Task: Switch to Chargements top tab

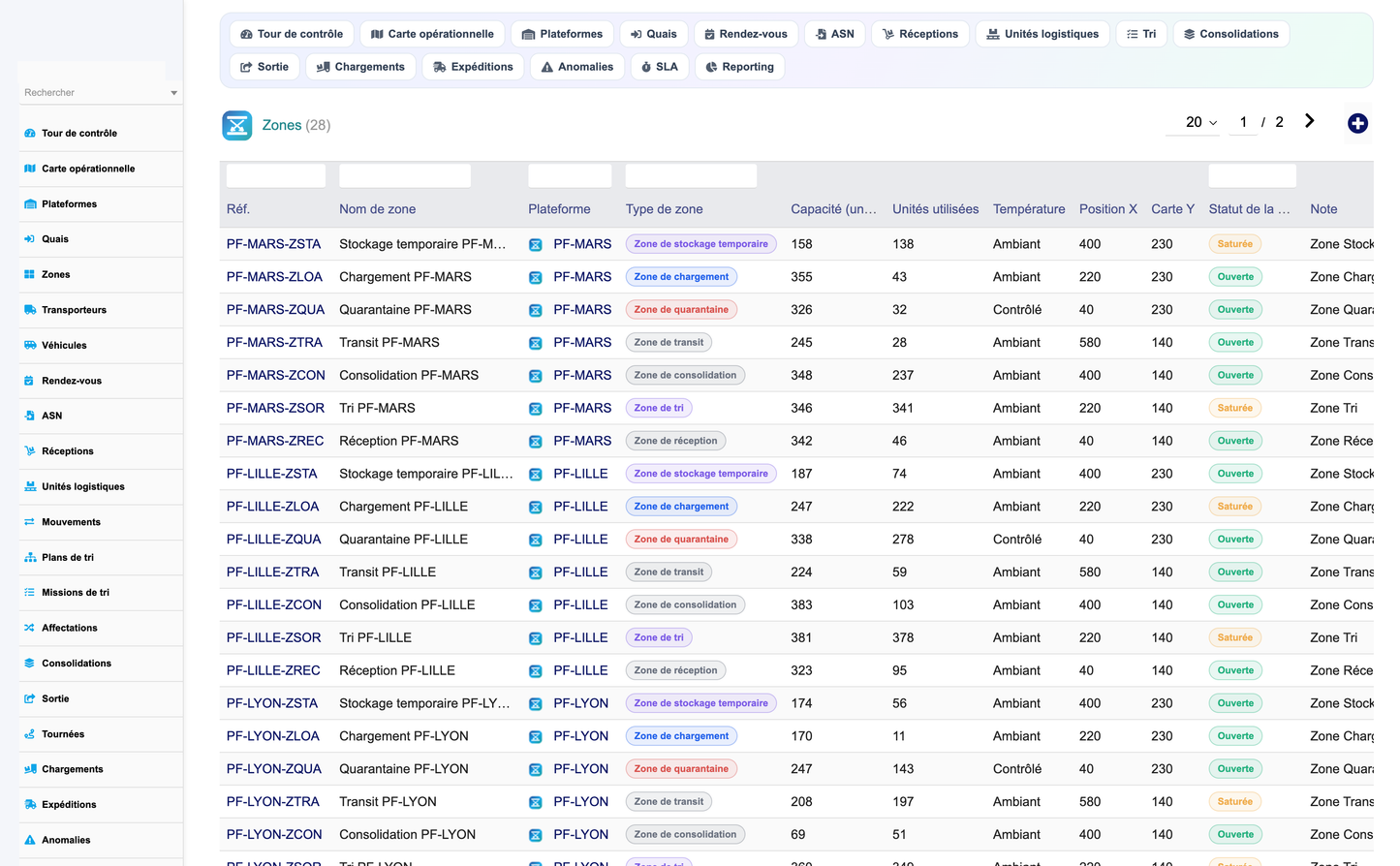Action: pos(361,67)
